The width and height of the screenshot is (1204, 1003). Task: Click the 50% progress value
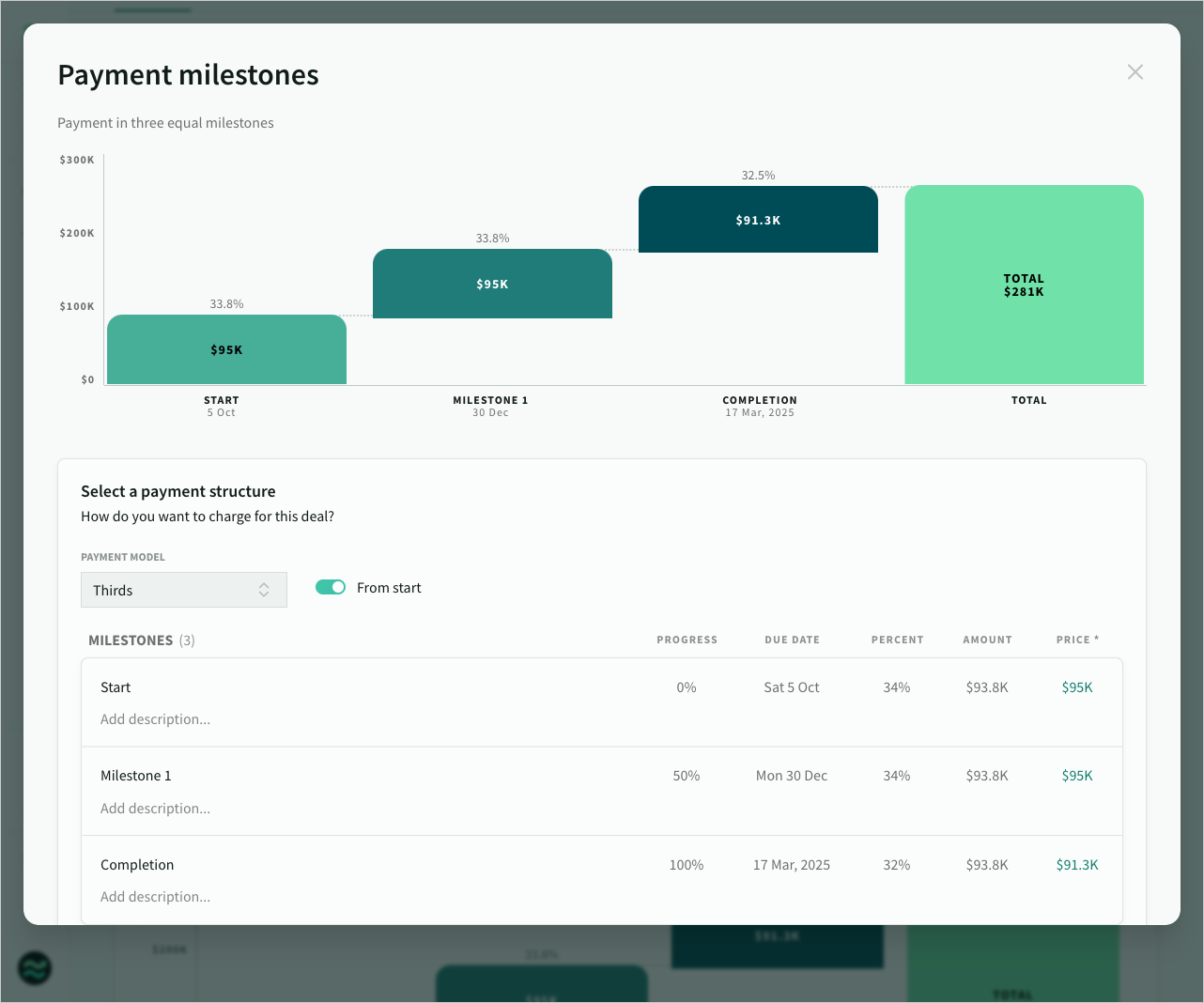click(687, 776)
